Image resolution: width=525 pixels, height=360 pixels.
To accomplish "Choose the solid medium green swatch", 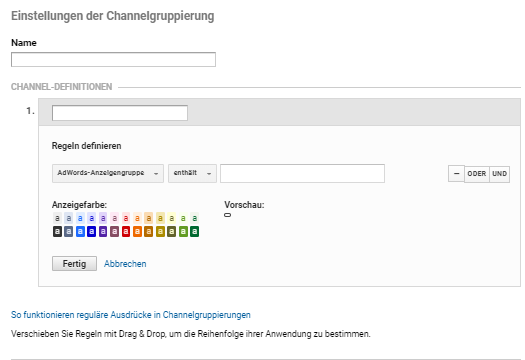I will pos(183,231).
